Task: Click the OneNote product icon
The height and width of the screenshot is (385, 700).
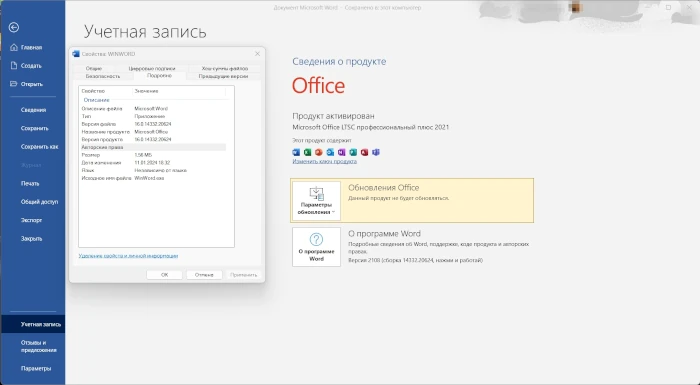Action: [x=342, y=152]
